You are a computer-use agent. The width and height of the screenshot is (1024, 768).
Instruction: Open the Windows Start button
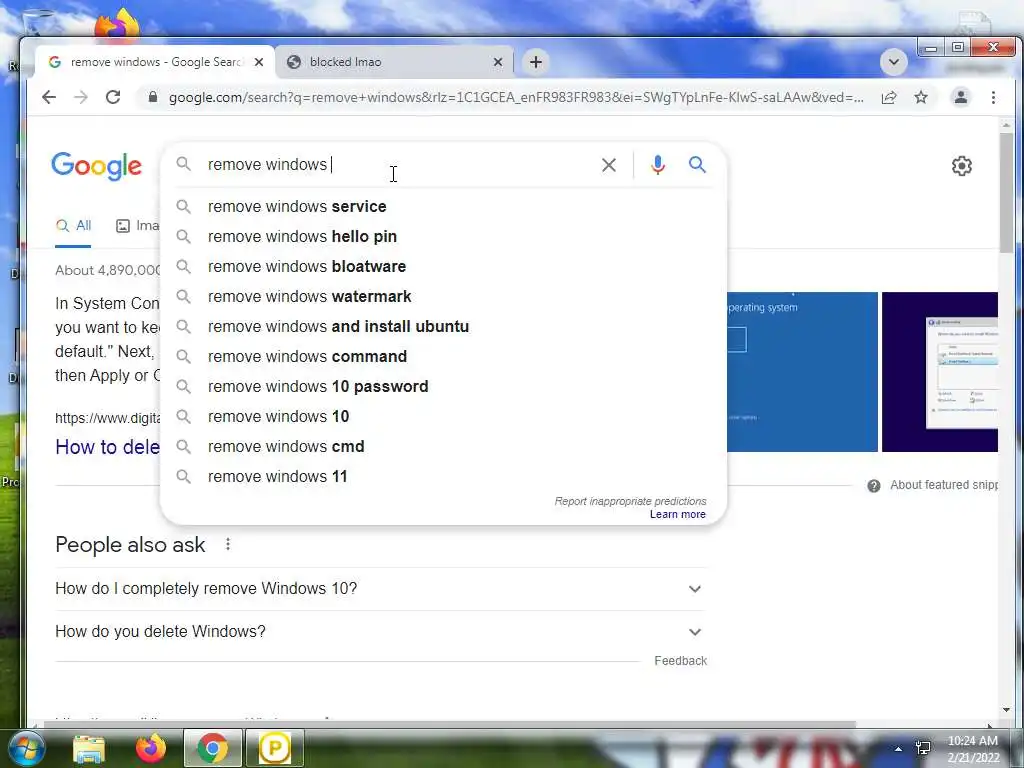pyautogui.click(x=25, y=748)
